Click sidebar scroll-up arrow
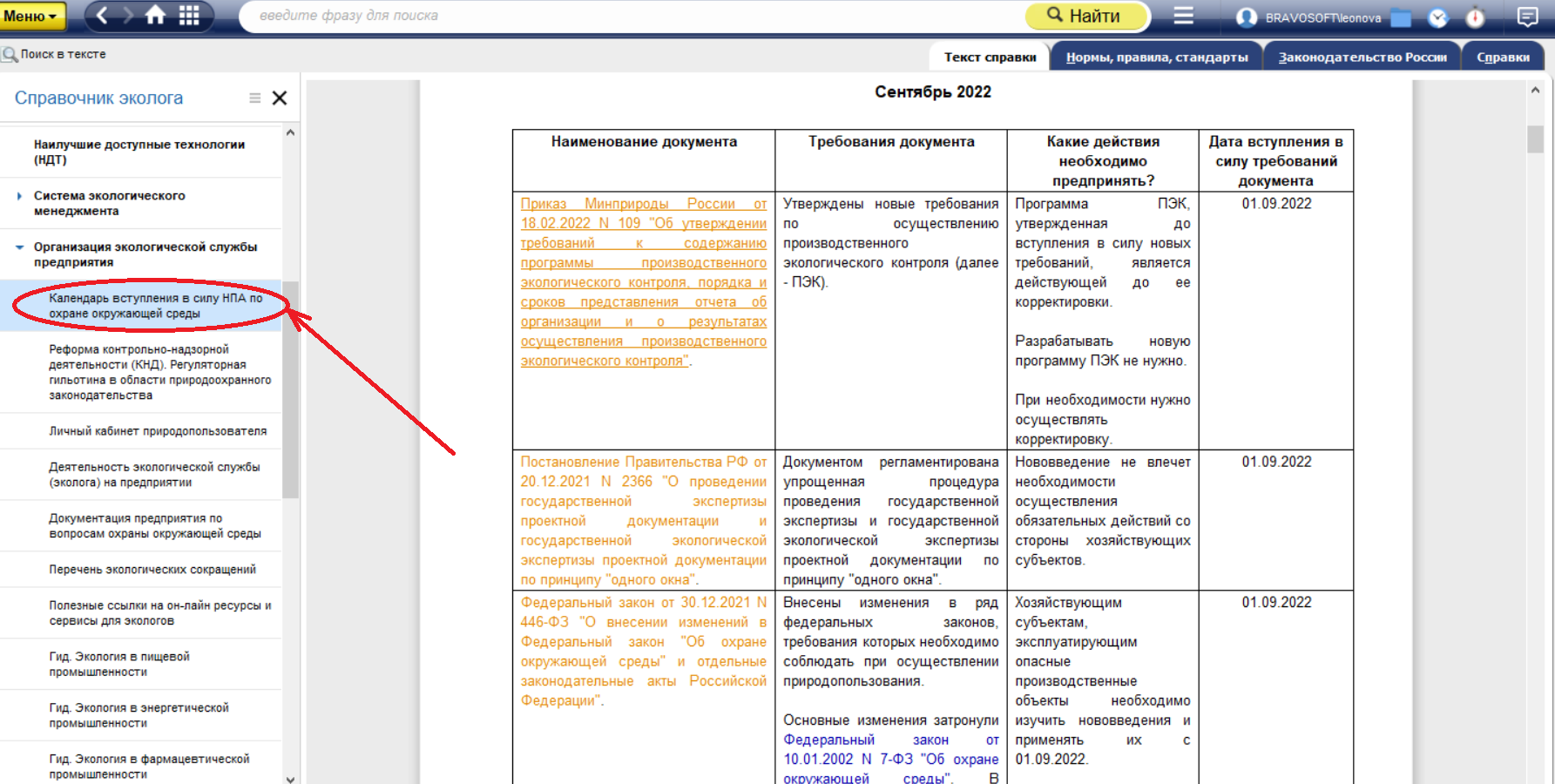This screenshot has height=784, width=1555. click(x=290, y=132)
